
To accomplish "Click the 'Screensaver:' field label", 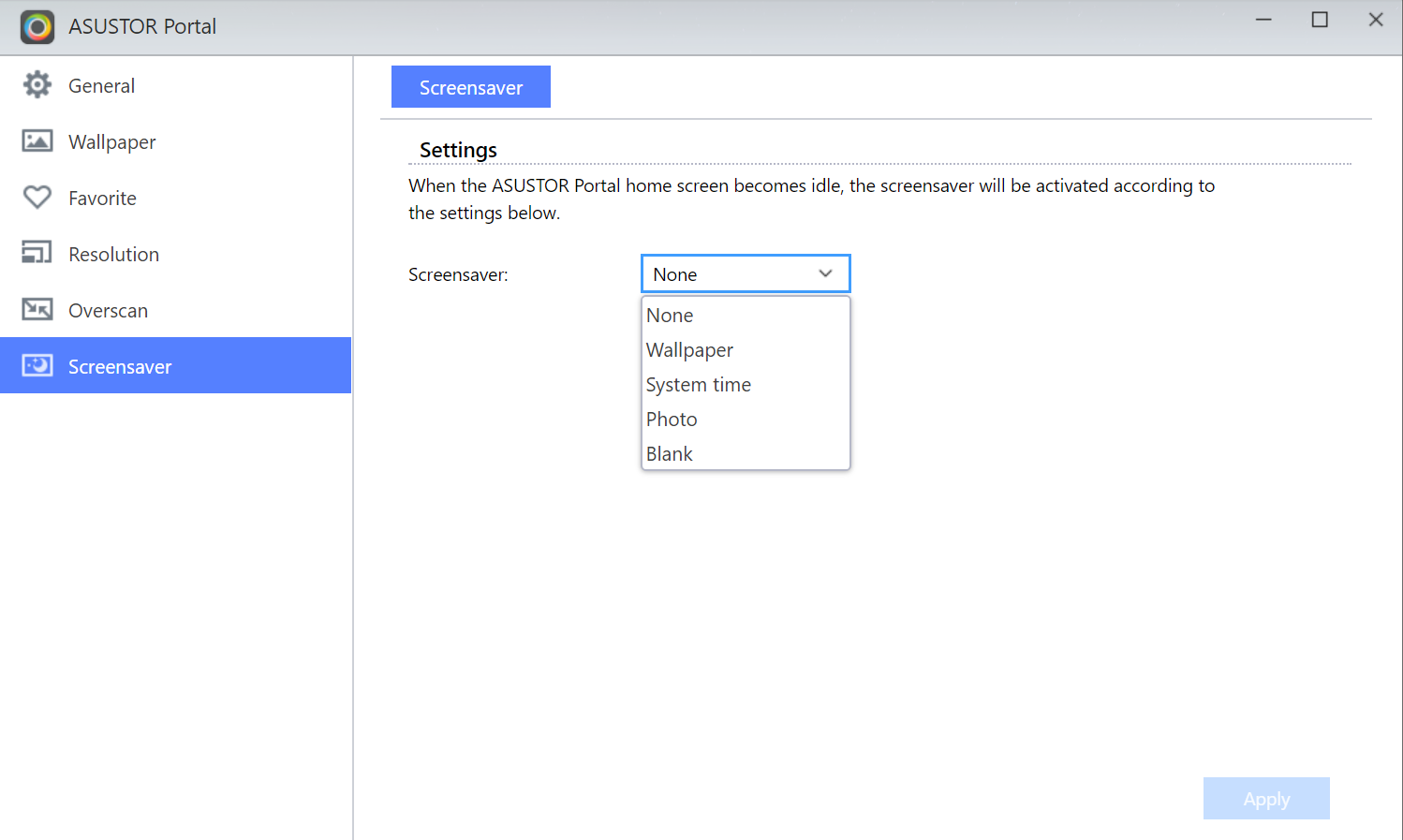I will (458, 274).
